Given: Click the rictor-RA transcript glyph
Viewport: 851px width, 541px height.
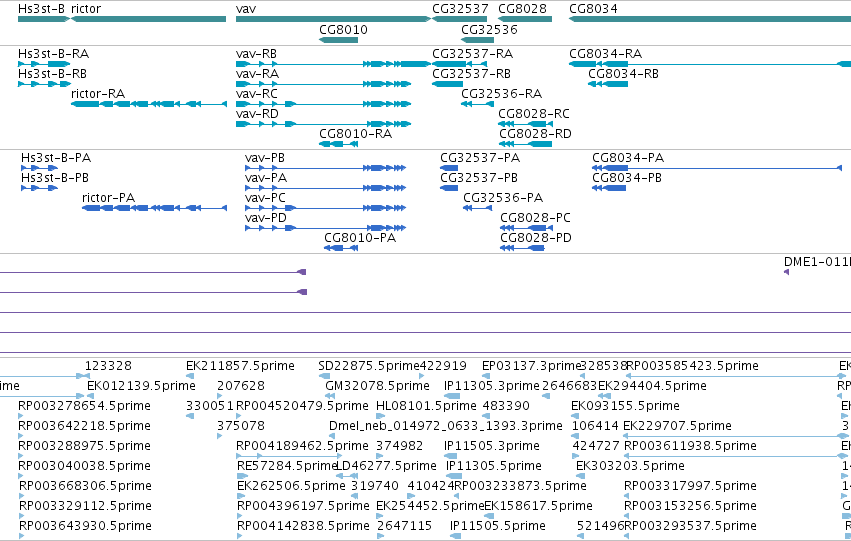Looking at the screenshot, I should [149, 104].
